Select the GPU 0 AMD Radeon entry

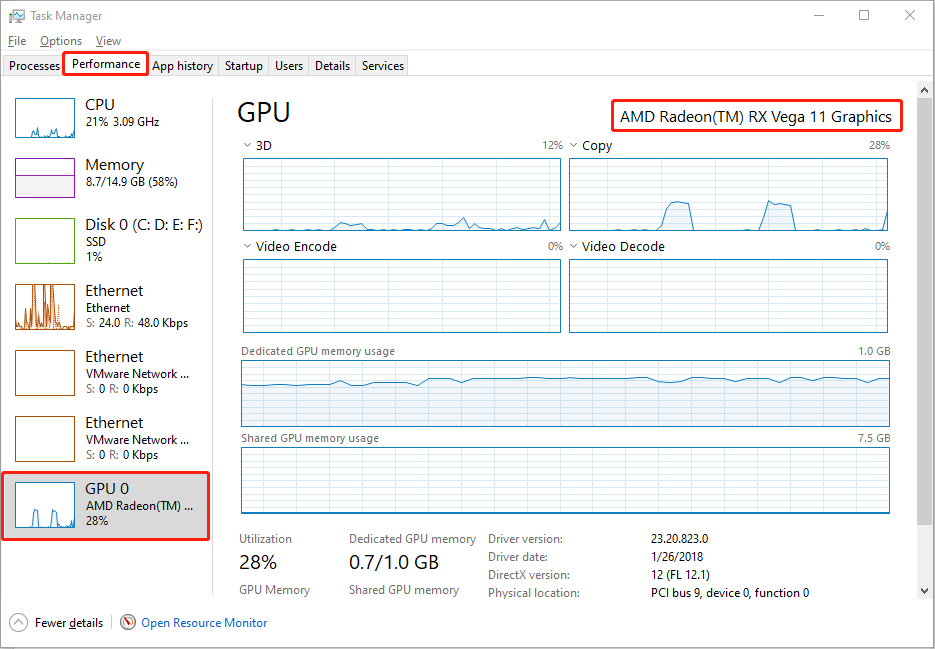(106, 506)
